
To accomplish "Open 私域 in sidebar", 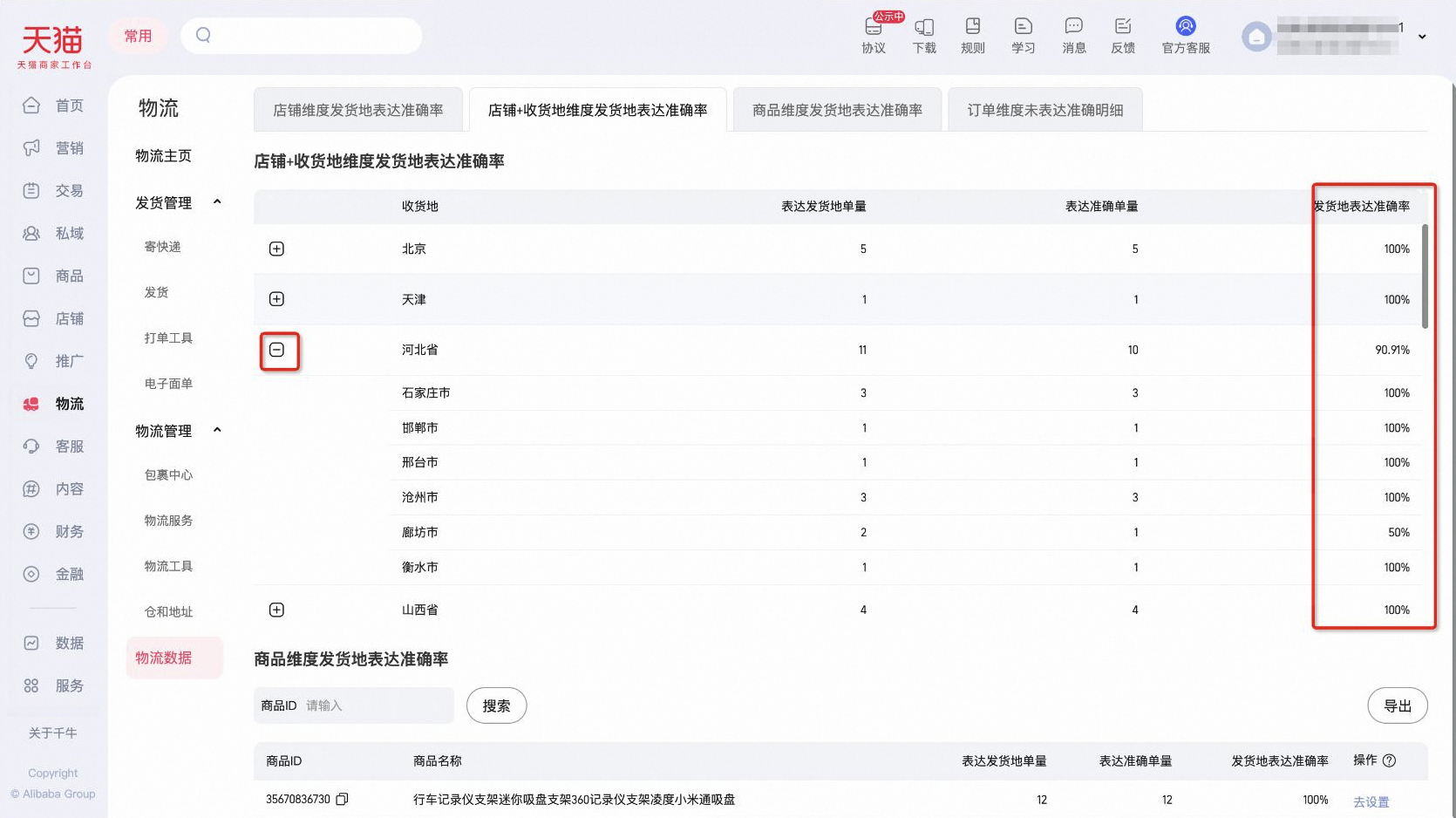I will pos(54,234).
